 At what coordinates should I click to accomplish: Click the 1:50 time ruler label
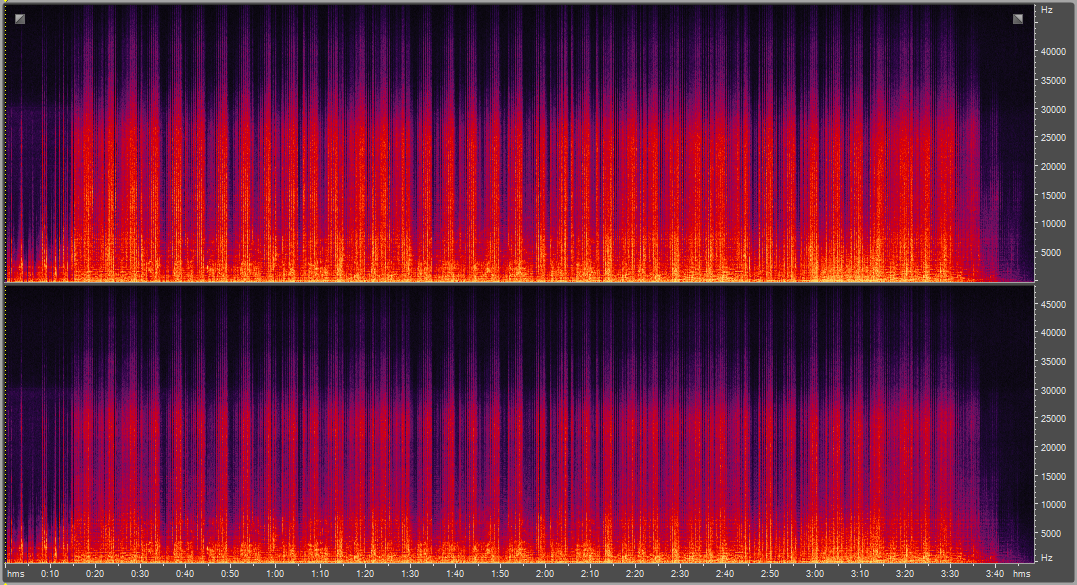tap(500, 574)
